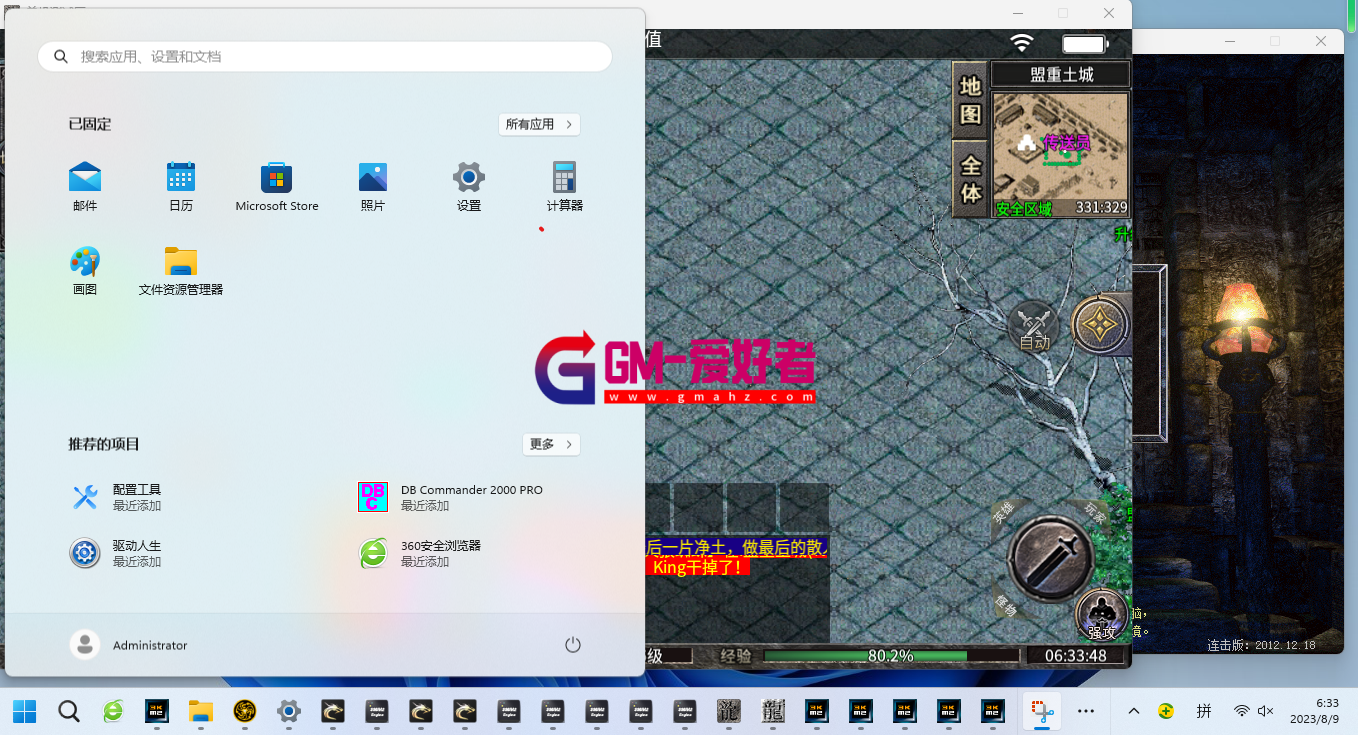1358x735 pixels.
Task: Tap the star-compass skill button
Action: (1100, 325)
